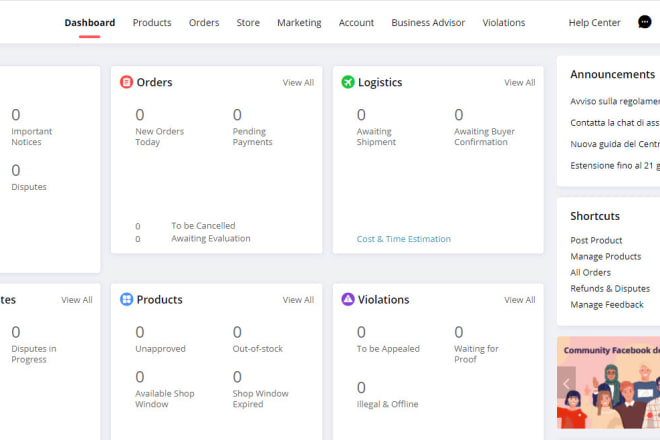Click Awaiting Buyer Confirmation count
Screen dimensions: 660x440
459,115
